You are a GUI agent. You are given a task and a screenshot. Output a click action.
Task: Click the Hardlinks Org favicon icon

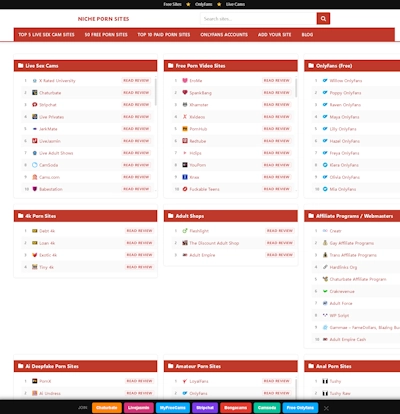(x=325, y=267)
